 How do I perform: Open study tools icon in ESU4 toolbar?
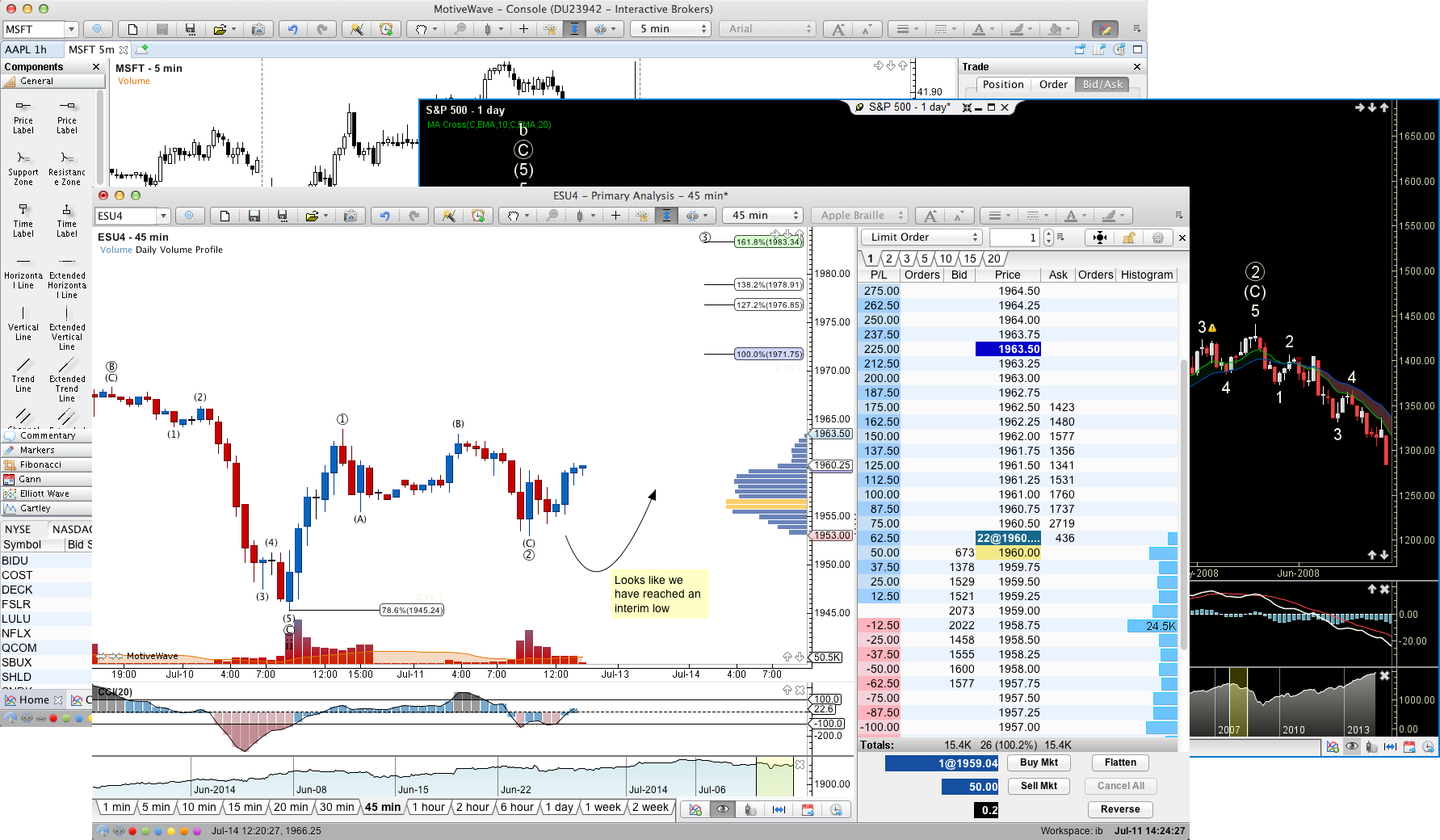(449, 216)
